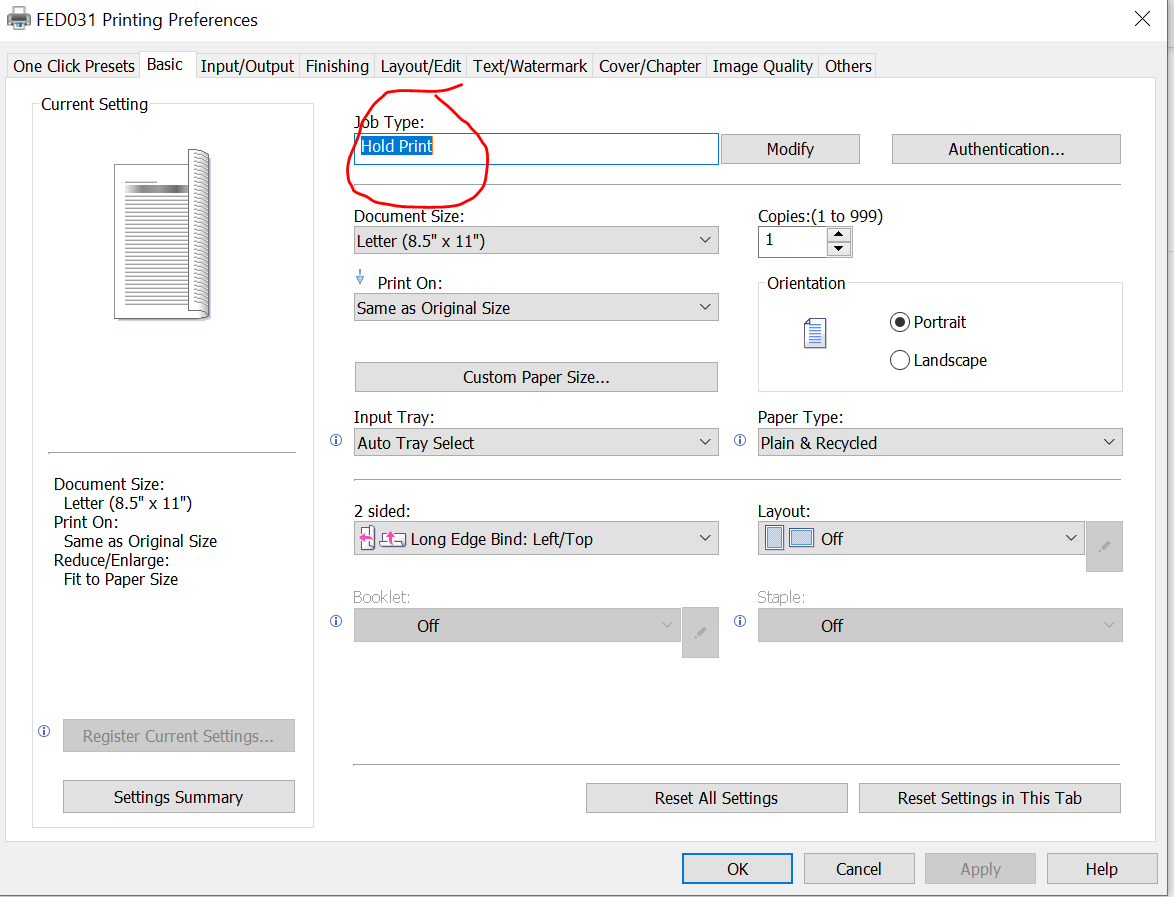Switch to the Finishing tab
The width and height of the screenshot is (1174, 897).
(x=337, y=66)
